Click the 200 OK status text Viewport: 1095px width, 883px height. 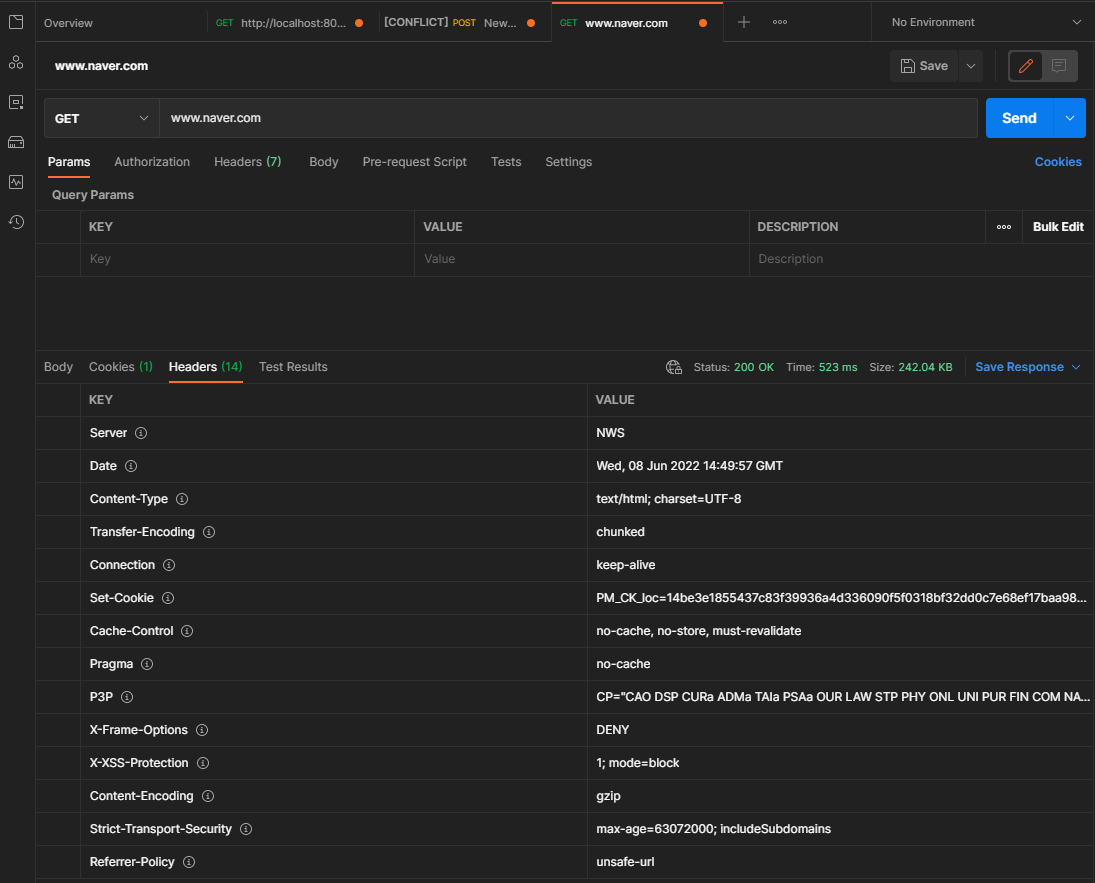[x=754, y=367]
